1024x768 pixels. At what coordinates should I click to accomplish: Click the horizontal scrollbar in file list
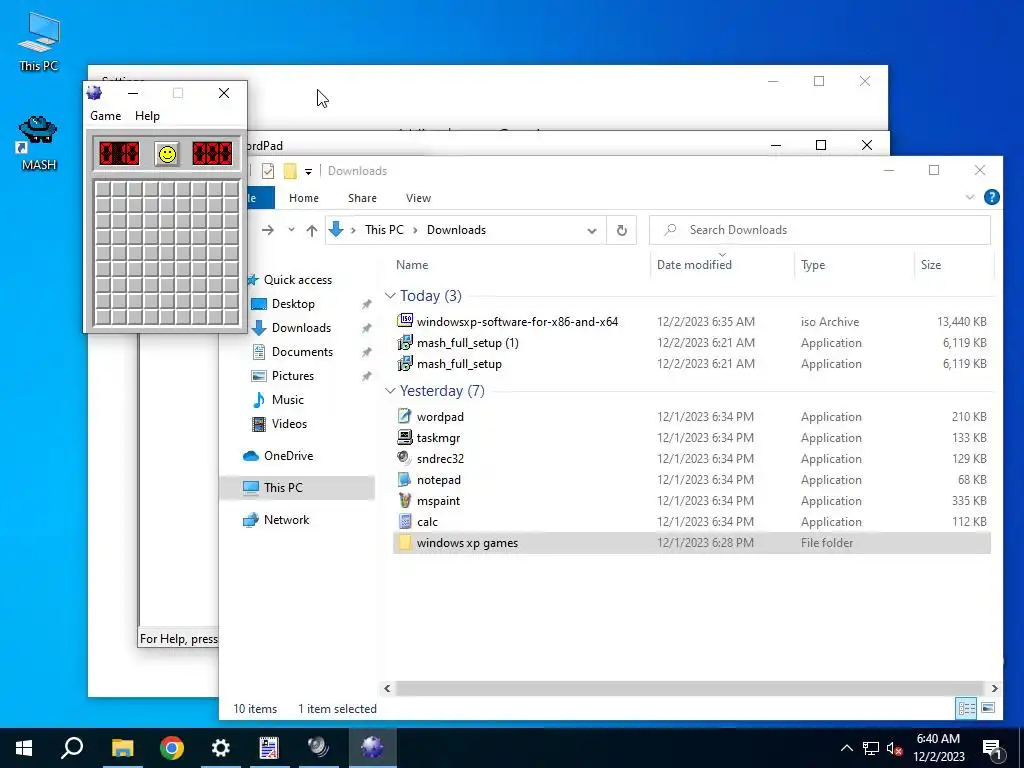pos(690,688)
